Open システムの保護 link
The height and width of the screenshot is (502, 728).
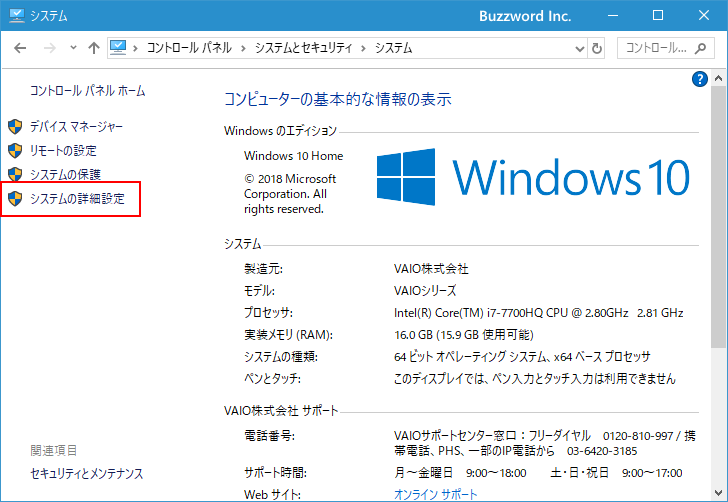65,175
